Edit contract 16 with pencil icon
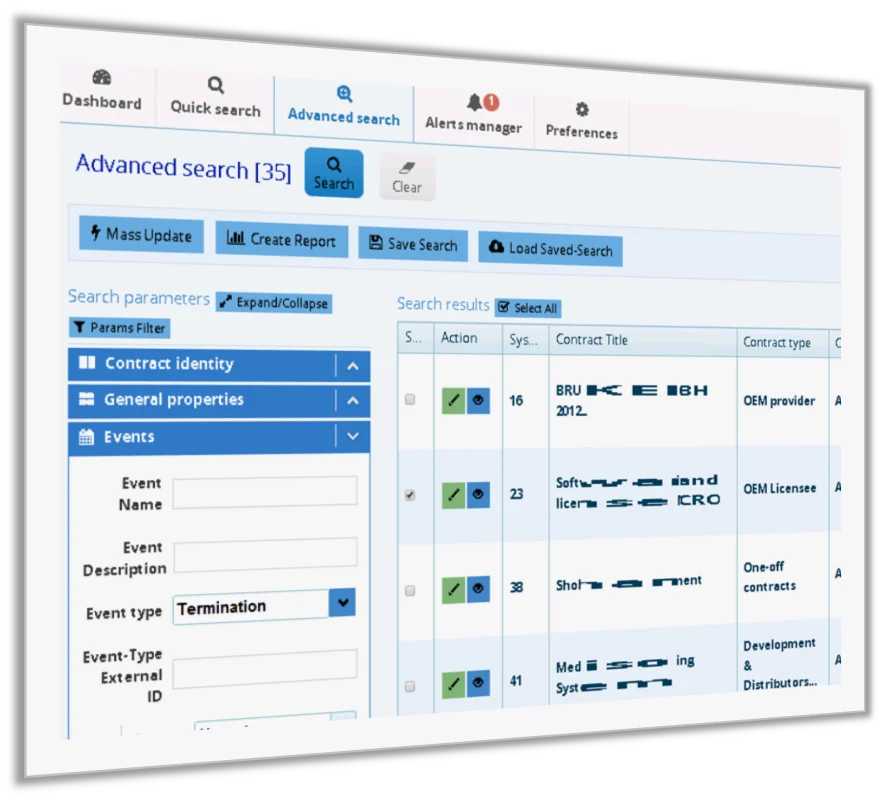The image size is (880, 800). [x=453, y=400]
